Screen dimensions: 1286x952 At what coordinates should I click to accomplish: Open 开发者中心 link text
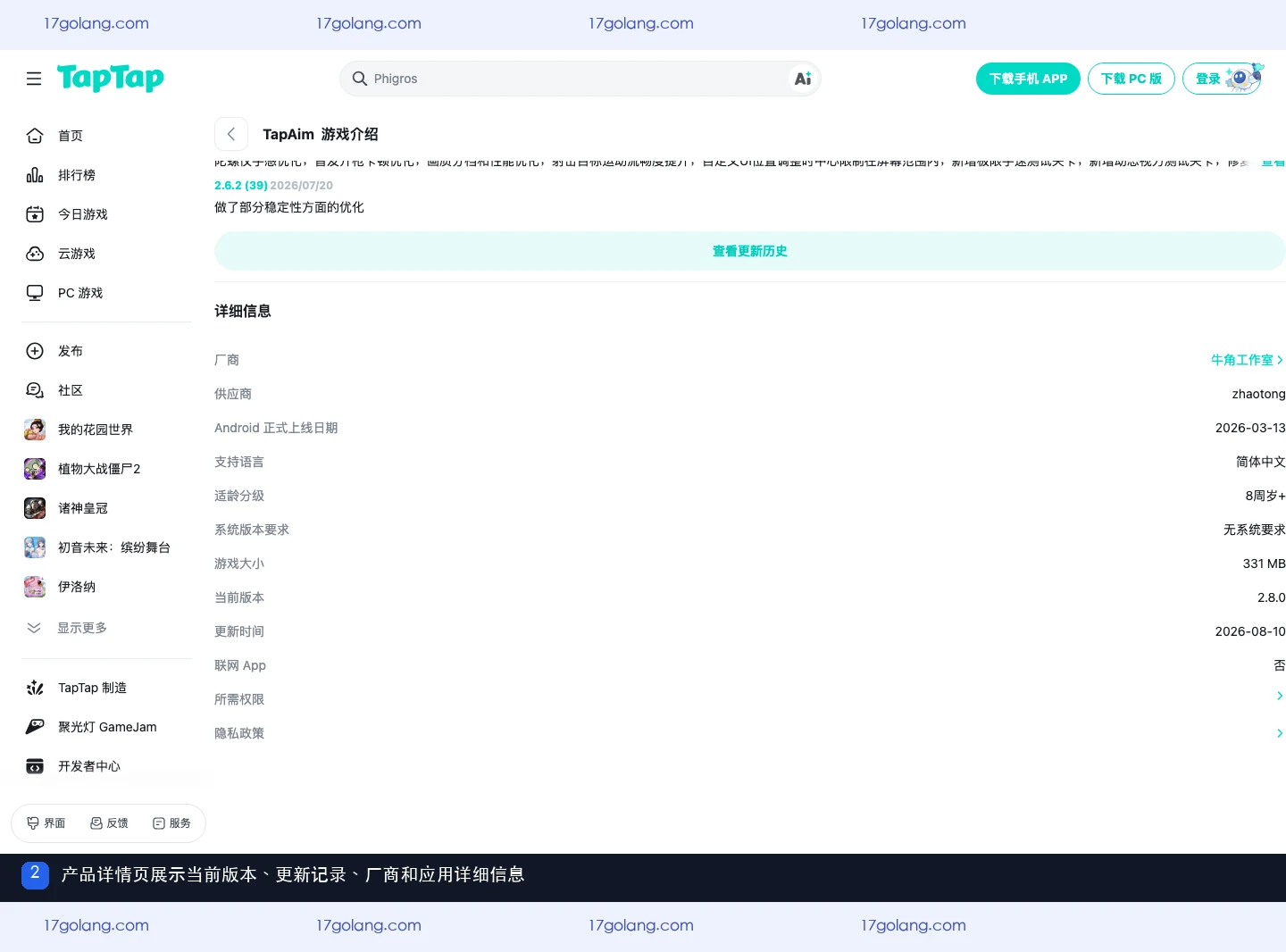(89, 766)
